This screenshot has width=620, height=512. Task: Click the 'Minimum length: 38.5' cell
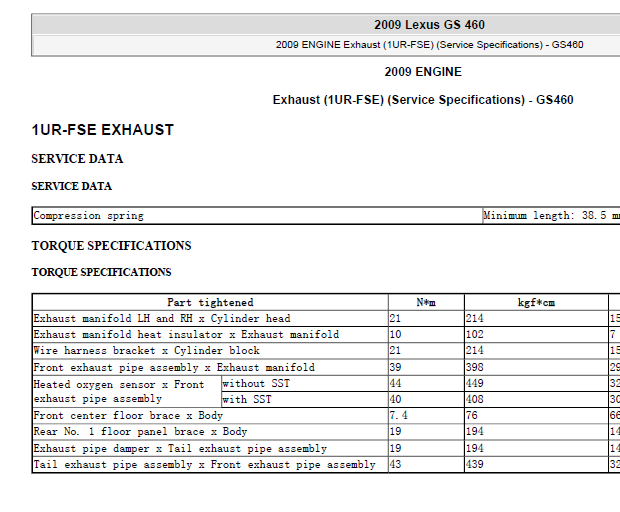coord(551,216)
